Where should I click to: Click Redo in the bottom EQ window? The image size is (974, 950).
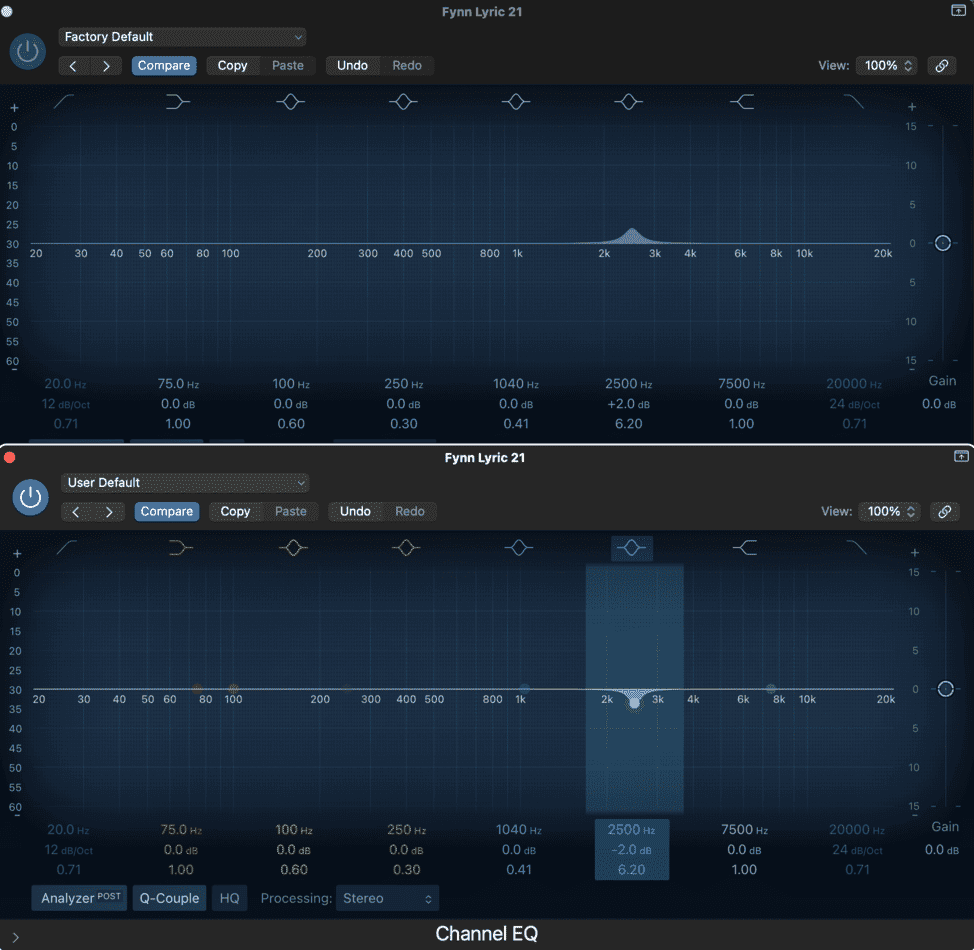click(410, 512)
